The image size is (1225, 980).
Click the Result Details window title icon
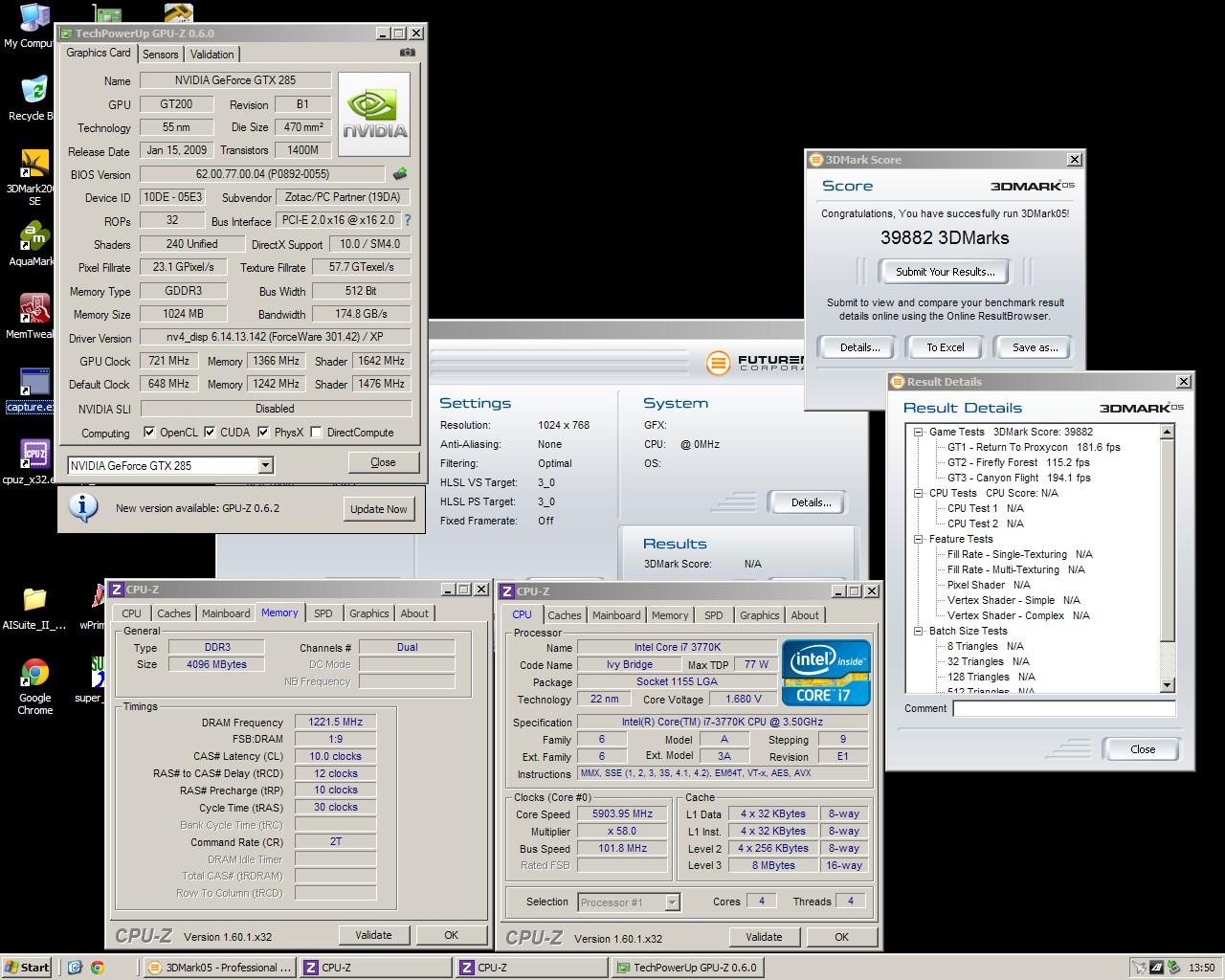(x=898, y=382)
